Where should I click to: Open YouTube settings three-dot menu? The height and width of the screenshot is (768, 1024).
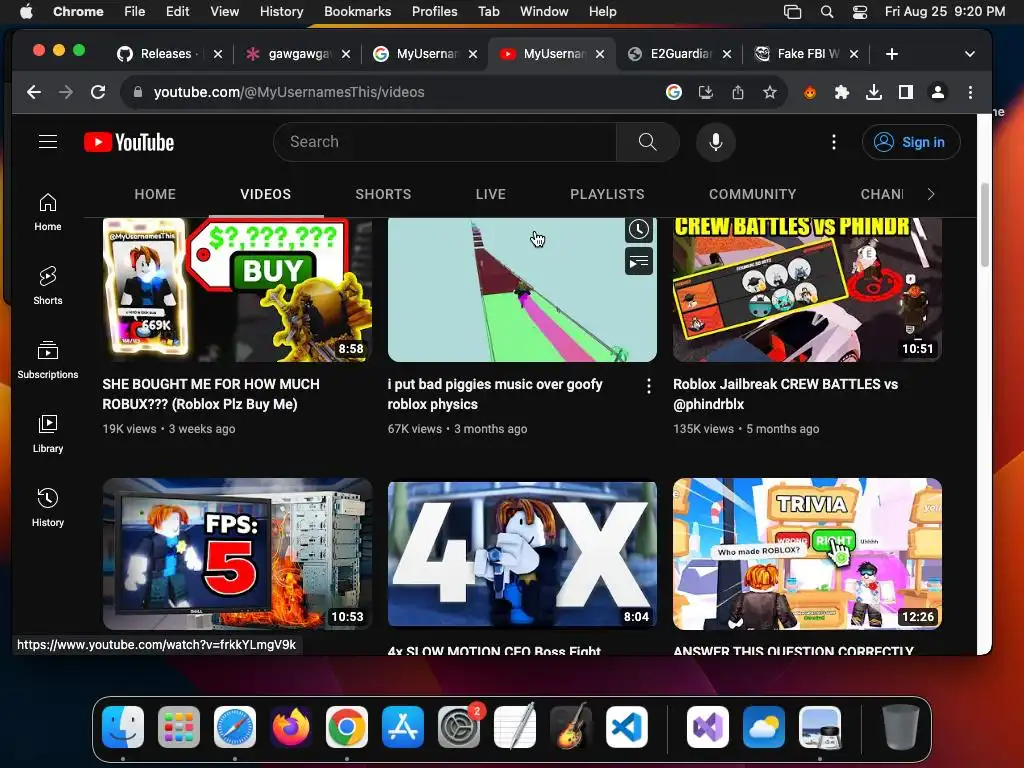pos(833,142)
